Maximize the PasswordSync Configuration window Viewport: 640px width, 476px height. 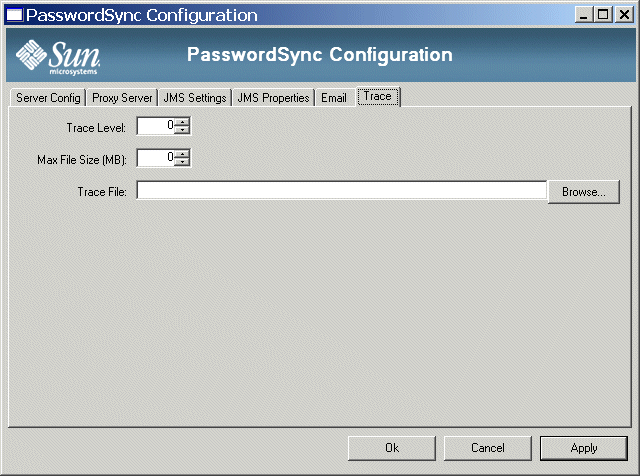pos(603,15)
